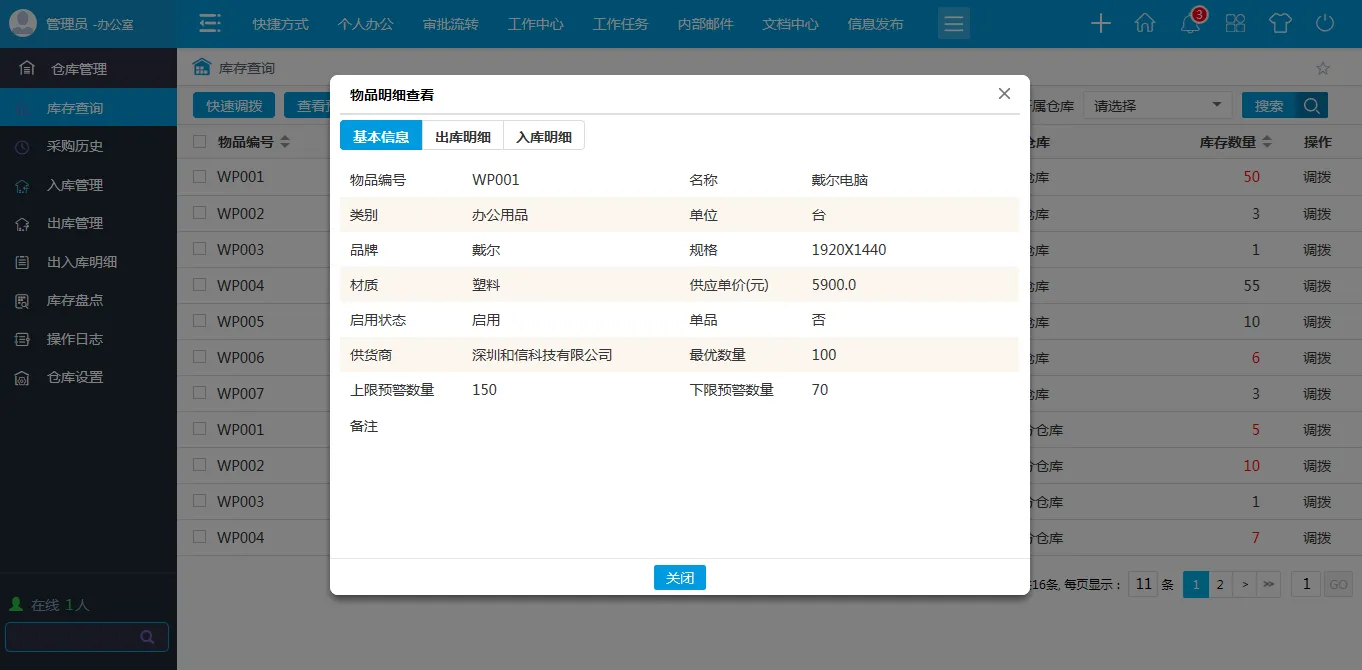Expand the header overflow hamburger menu
Screen dimensions: 1362x670
[x=953, y=24]
